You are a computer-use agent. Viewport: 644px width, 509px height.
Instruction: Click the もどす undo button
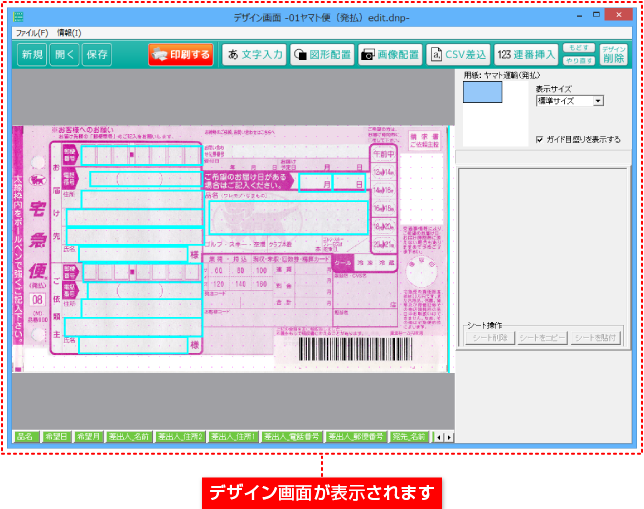point(579,48)
